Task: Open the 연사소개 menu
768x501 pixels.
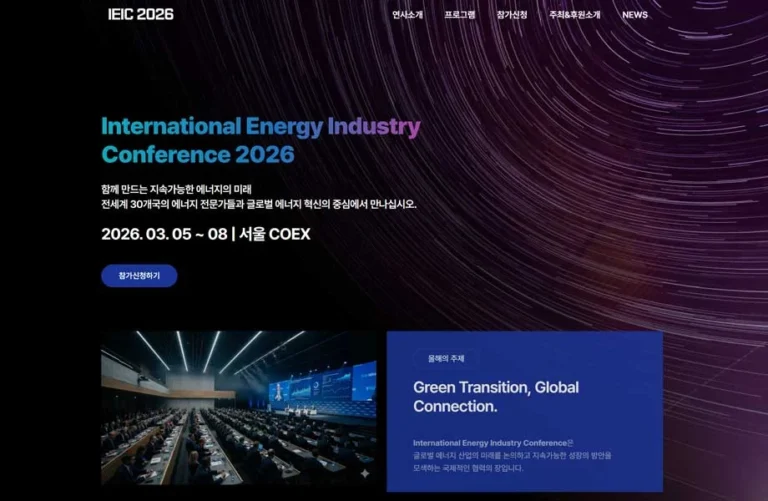Action: coord(407,15)
